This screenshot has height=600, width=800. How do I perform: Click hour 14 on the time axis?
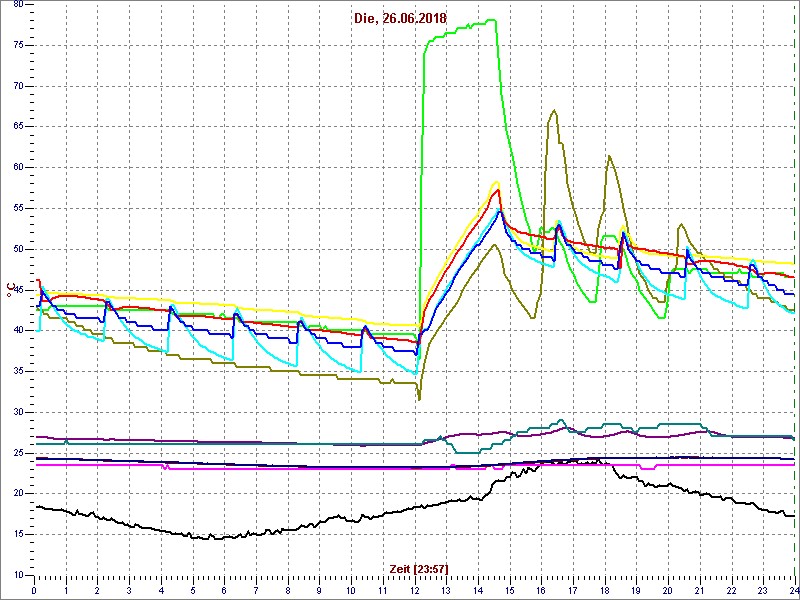coord(478,590)
